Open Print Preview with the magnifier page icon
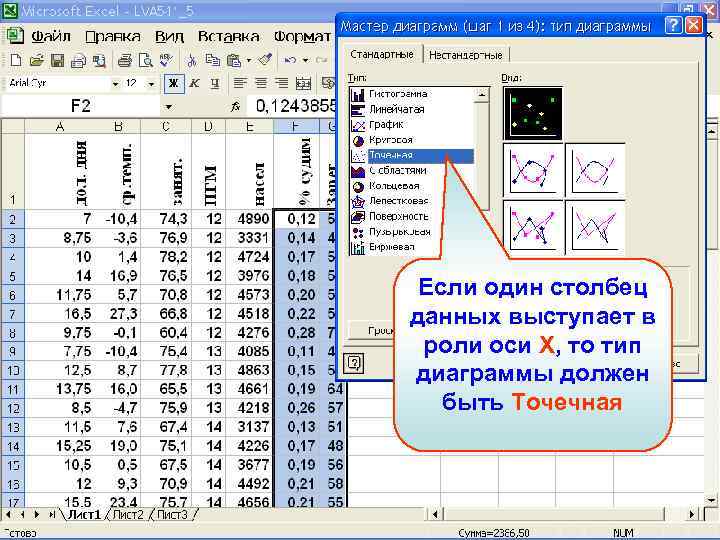The width and height of the screenshot is (720, 540). click(146, 60)
